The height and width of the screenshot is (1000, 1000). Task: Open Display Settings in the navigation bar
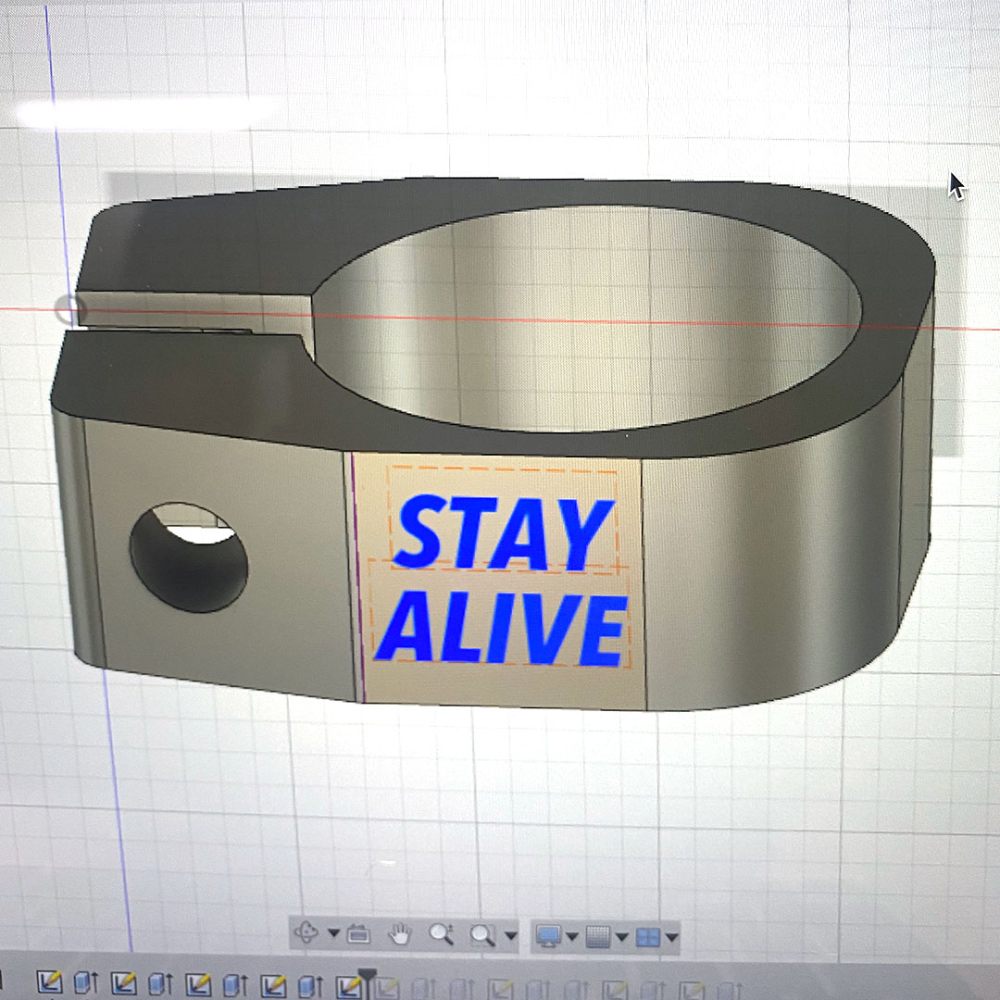tap(548, 934)
